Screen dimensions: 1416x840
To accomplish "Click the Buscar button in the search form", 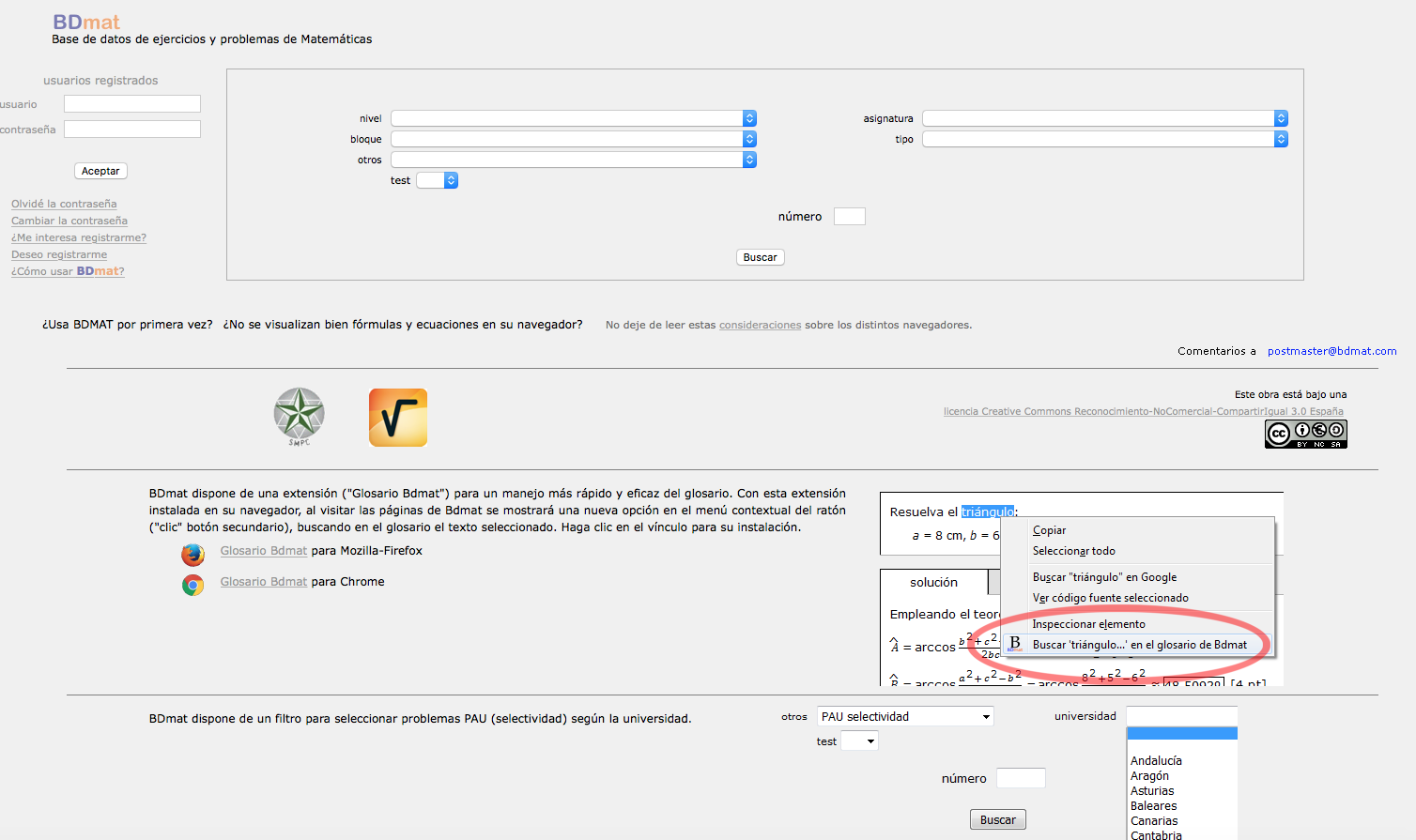I will pos(761,257).
